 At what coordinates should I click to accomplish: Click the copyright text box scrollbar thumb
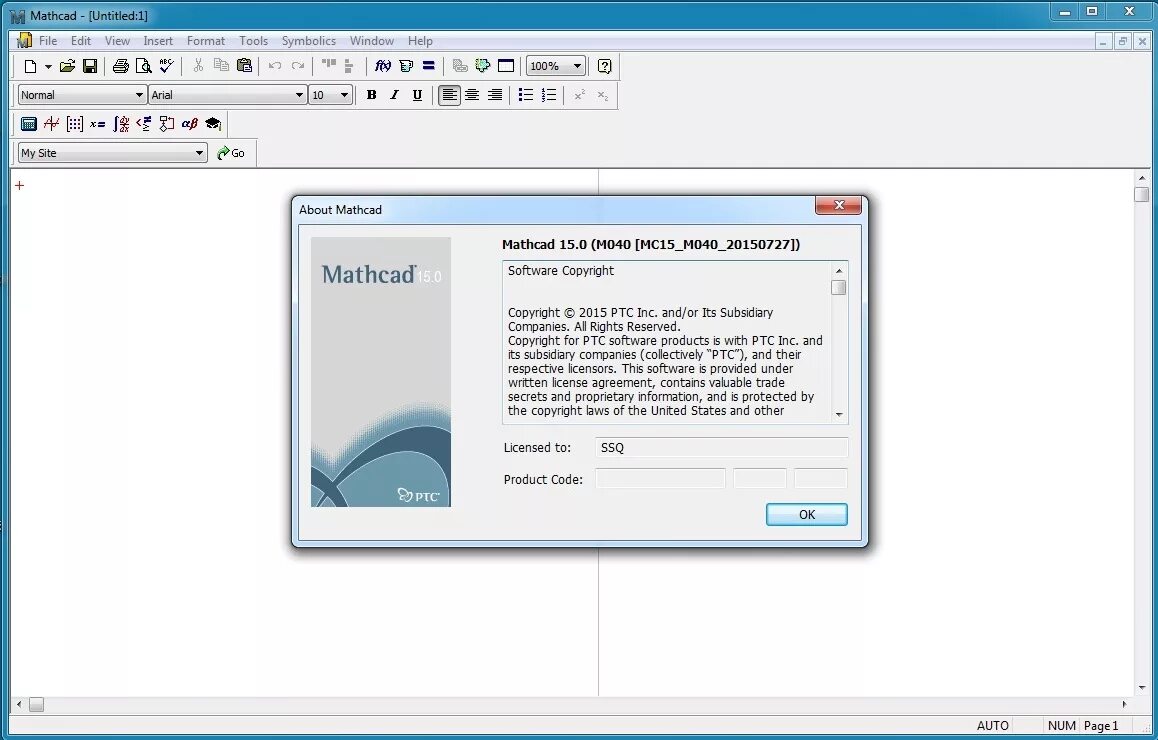(838, 287)
